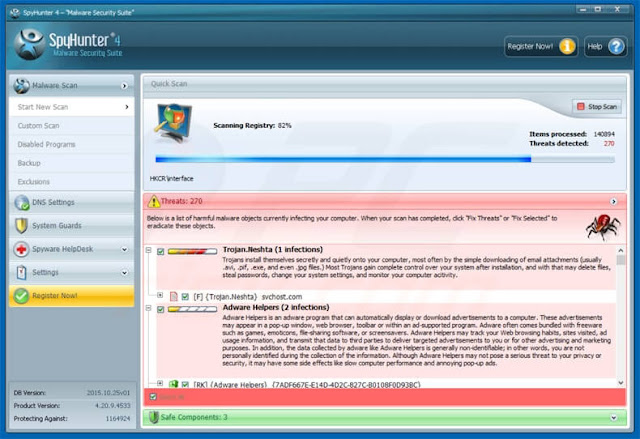Click the orange info icon beside Register Now
The image size is (640, 439).
(567, 47)
